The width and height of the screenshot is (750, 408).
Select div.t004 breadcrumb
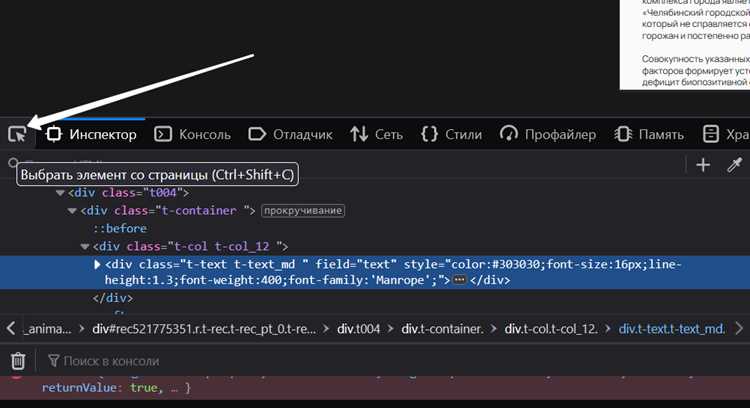click(359, 329)
